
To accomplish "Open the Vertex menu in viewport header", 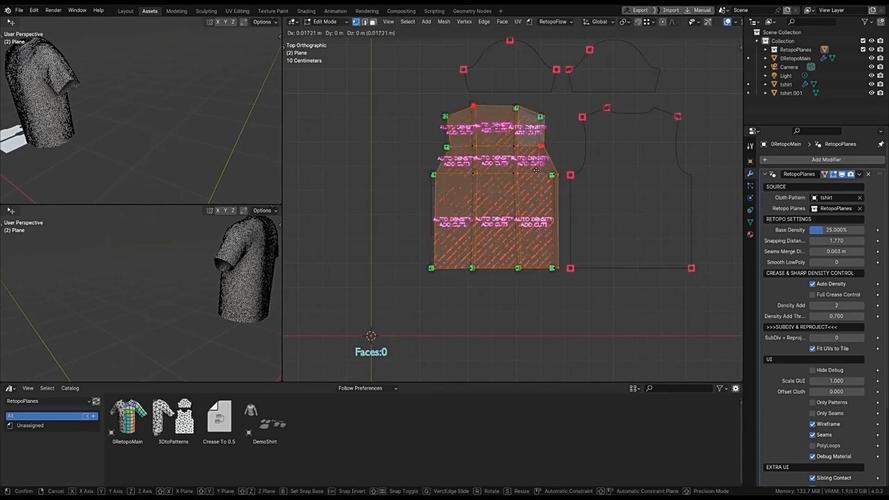I will (464, 22).
